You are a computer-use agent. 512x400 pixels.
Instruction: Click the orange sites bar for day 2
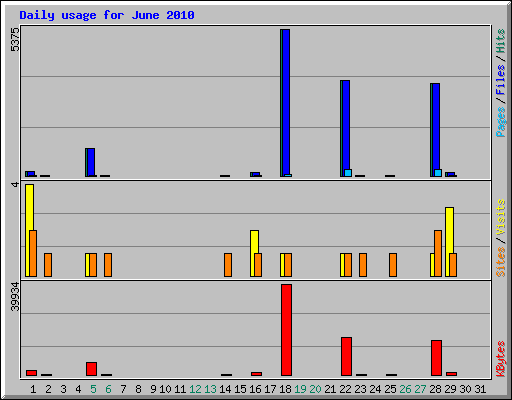(48, 265)
